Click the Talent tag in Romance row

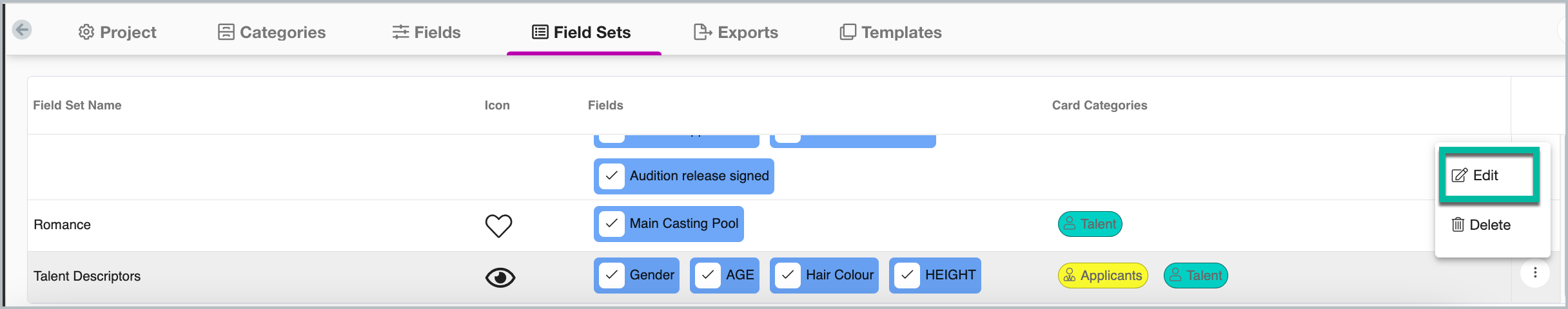pos(1090,224)
